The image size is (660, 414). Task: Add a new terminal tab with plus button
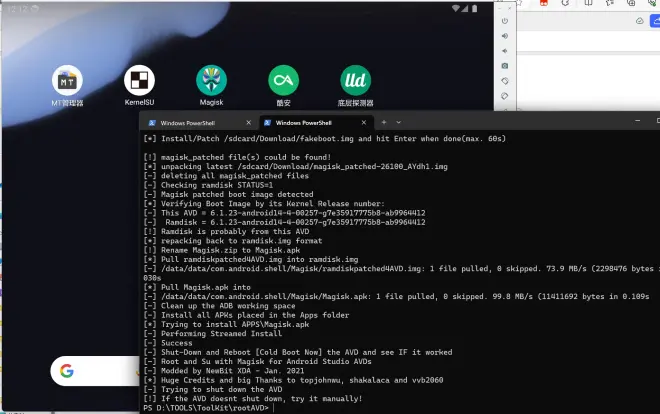click(384, 122)
